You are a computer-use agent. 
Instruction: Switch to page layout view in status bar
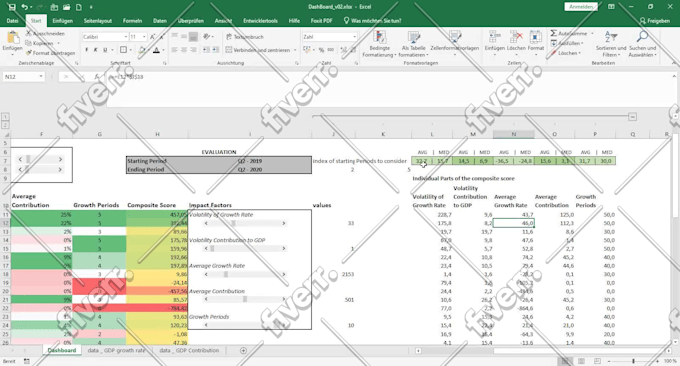[581, 361]
